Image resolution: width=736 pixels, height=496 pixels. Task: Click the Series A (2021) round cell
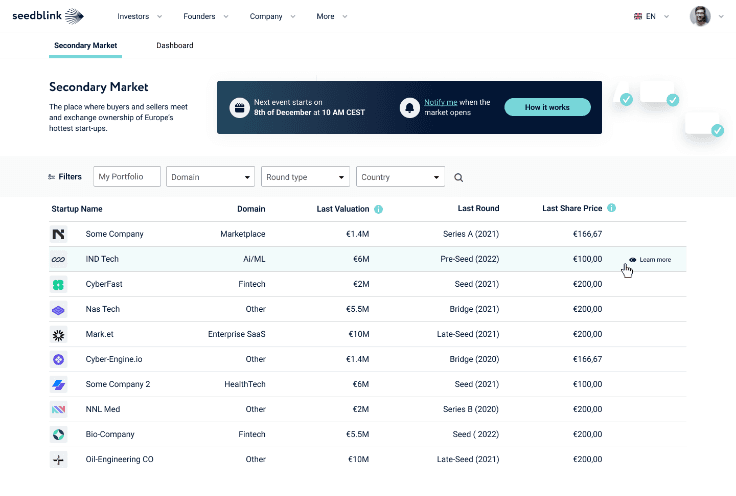(471, 234)
